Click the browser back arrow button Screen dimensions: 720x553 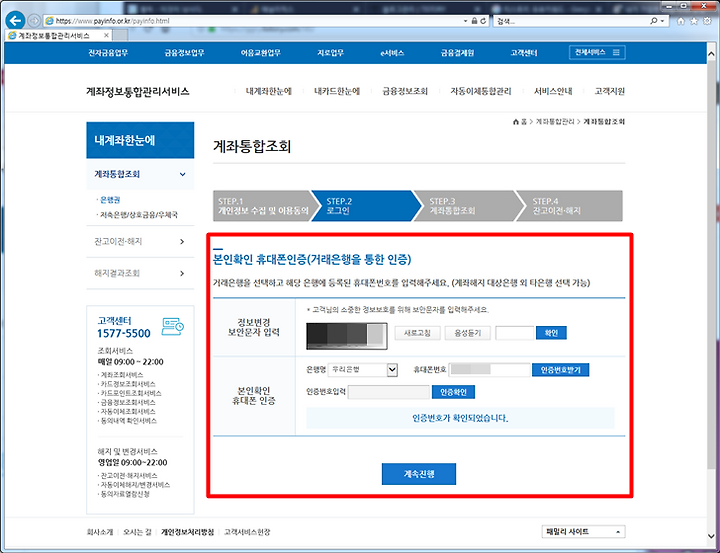16,20
